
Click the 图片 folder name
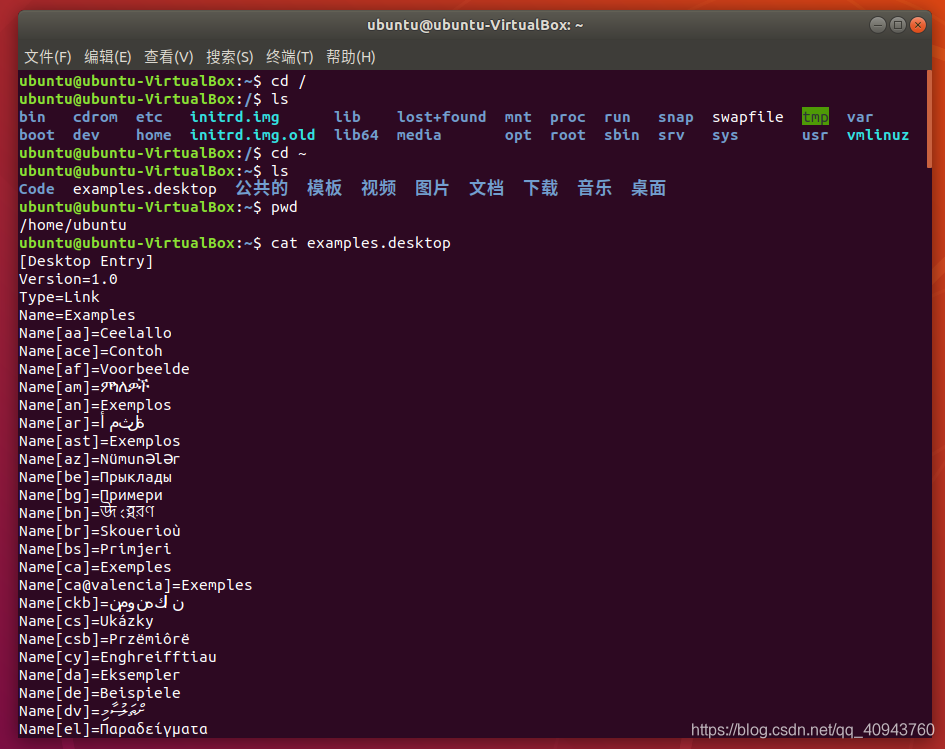432,189
